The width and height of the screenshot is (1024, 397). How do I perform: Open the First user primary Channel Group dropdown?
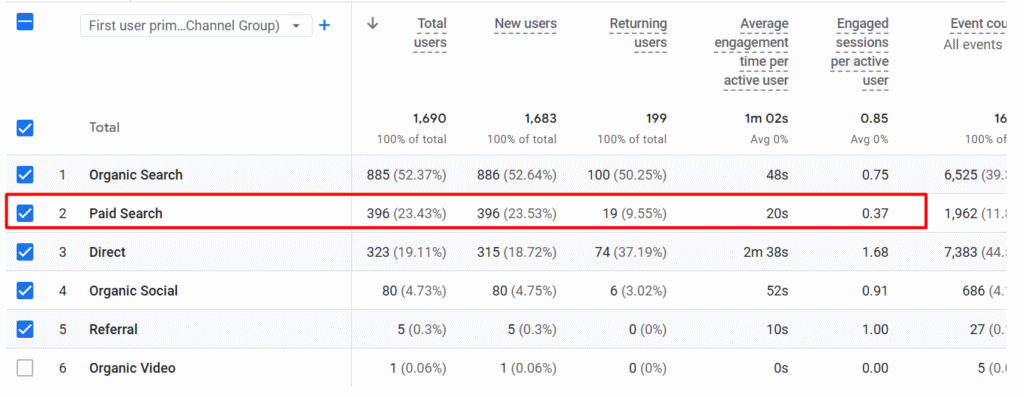(x=196, y=25)
